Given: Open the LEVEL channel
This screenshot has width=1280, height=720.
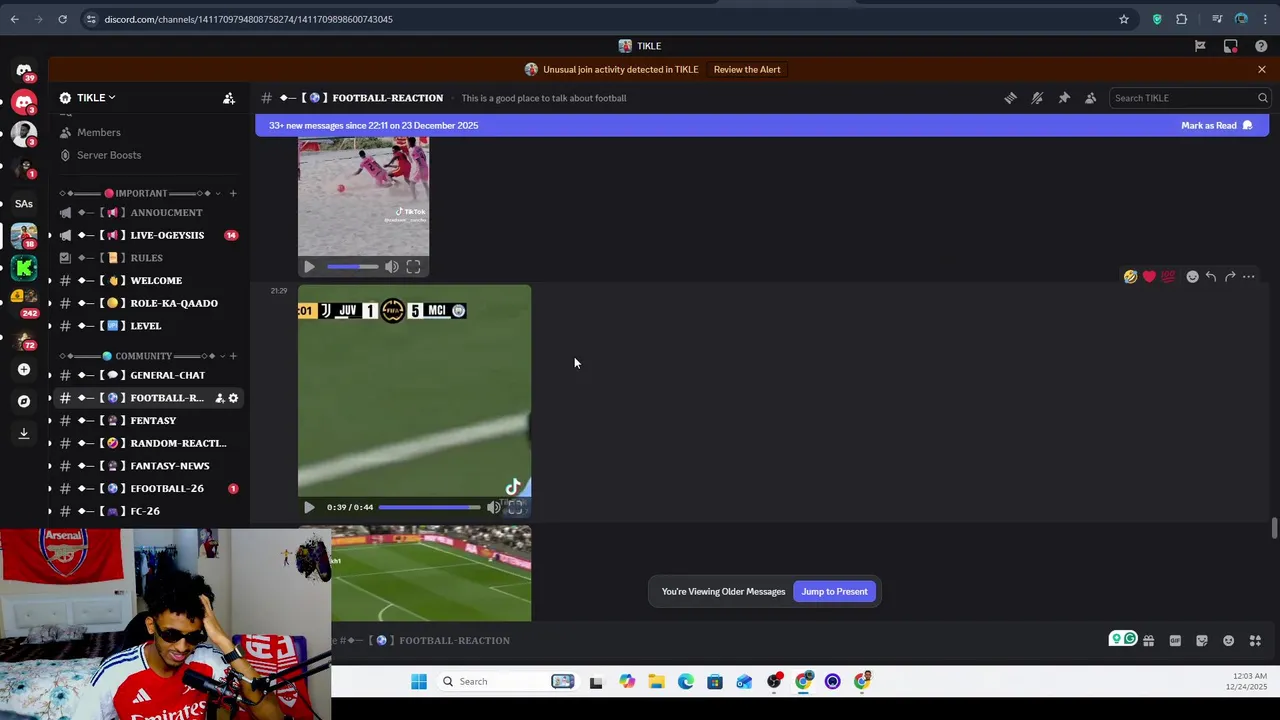Looking at the screenshot, I should pos(150,326).
